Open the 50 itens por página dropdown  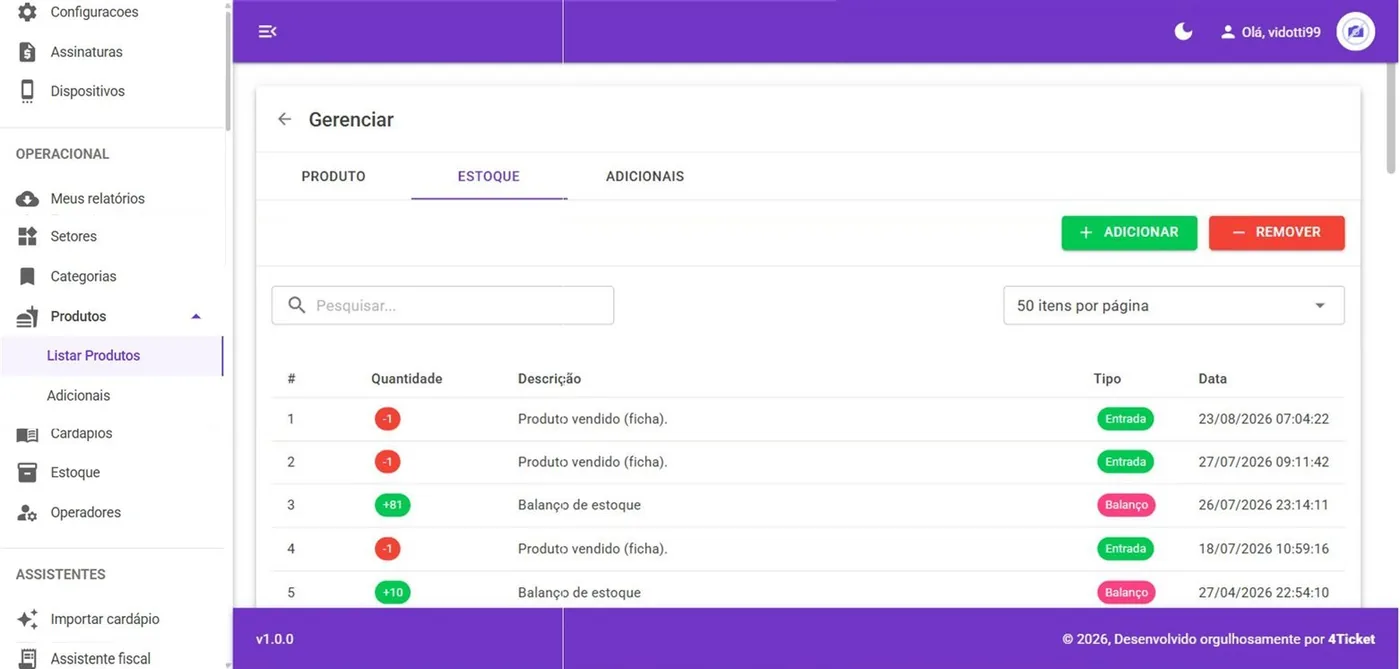point(1174,305)
